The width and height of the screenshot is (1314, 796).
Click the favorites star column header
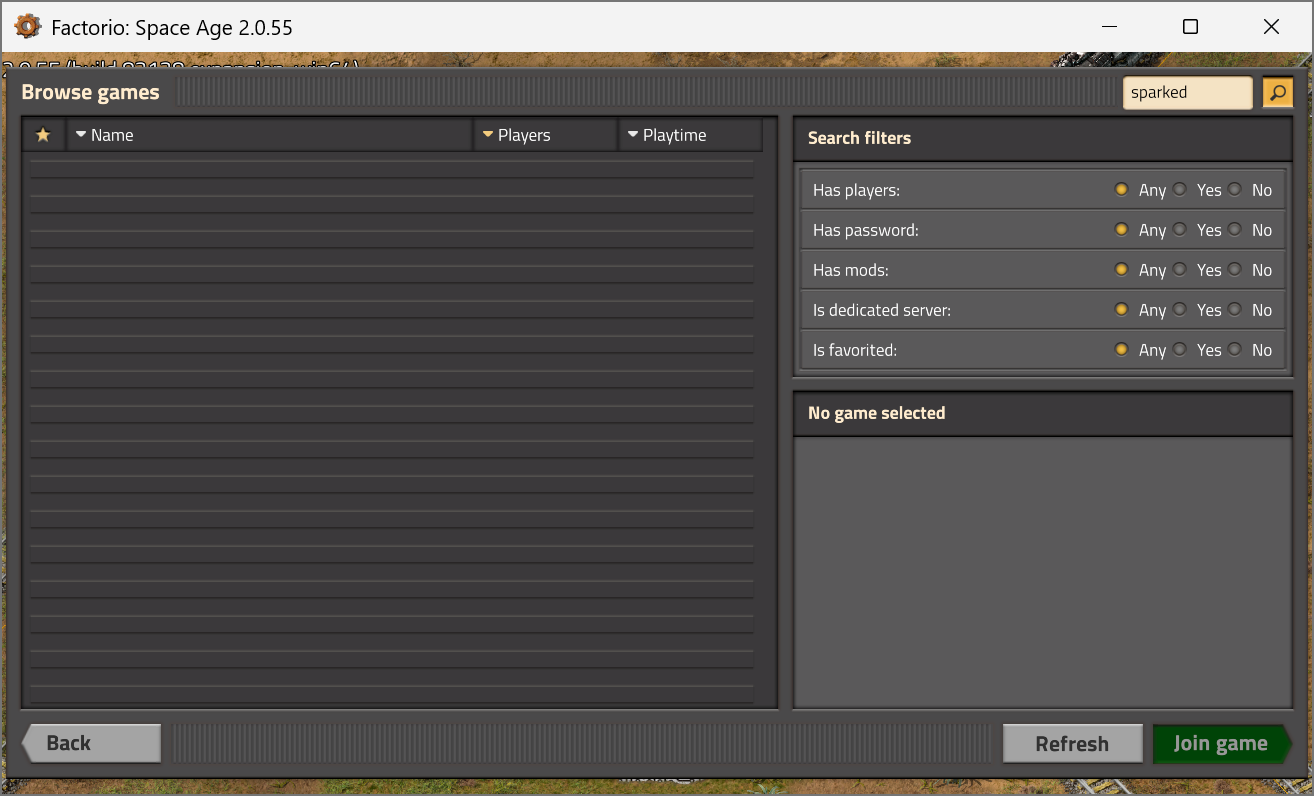point(43,135)
